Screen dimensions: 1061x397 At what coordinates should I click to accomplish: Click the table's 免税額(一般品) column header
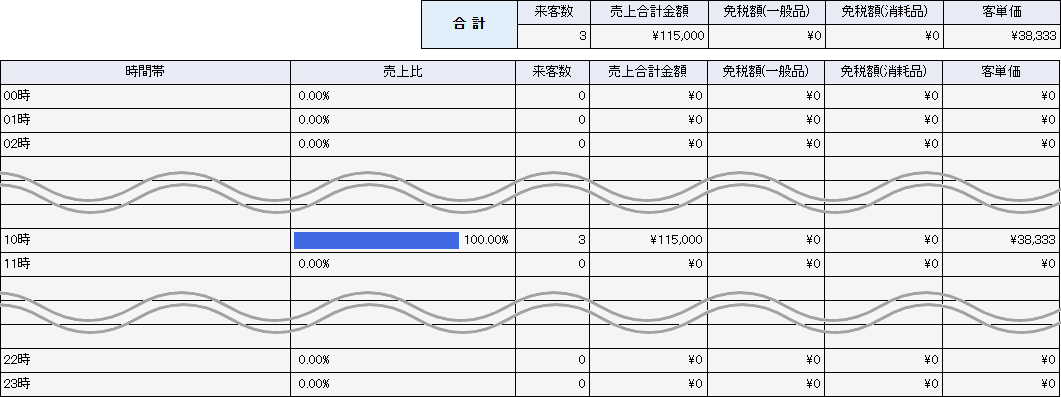point(765,72)
